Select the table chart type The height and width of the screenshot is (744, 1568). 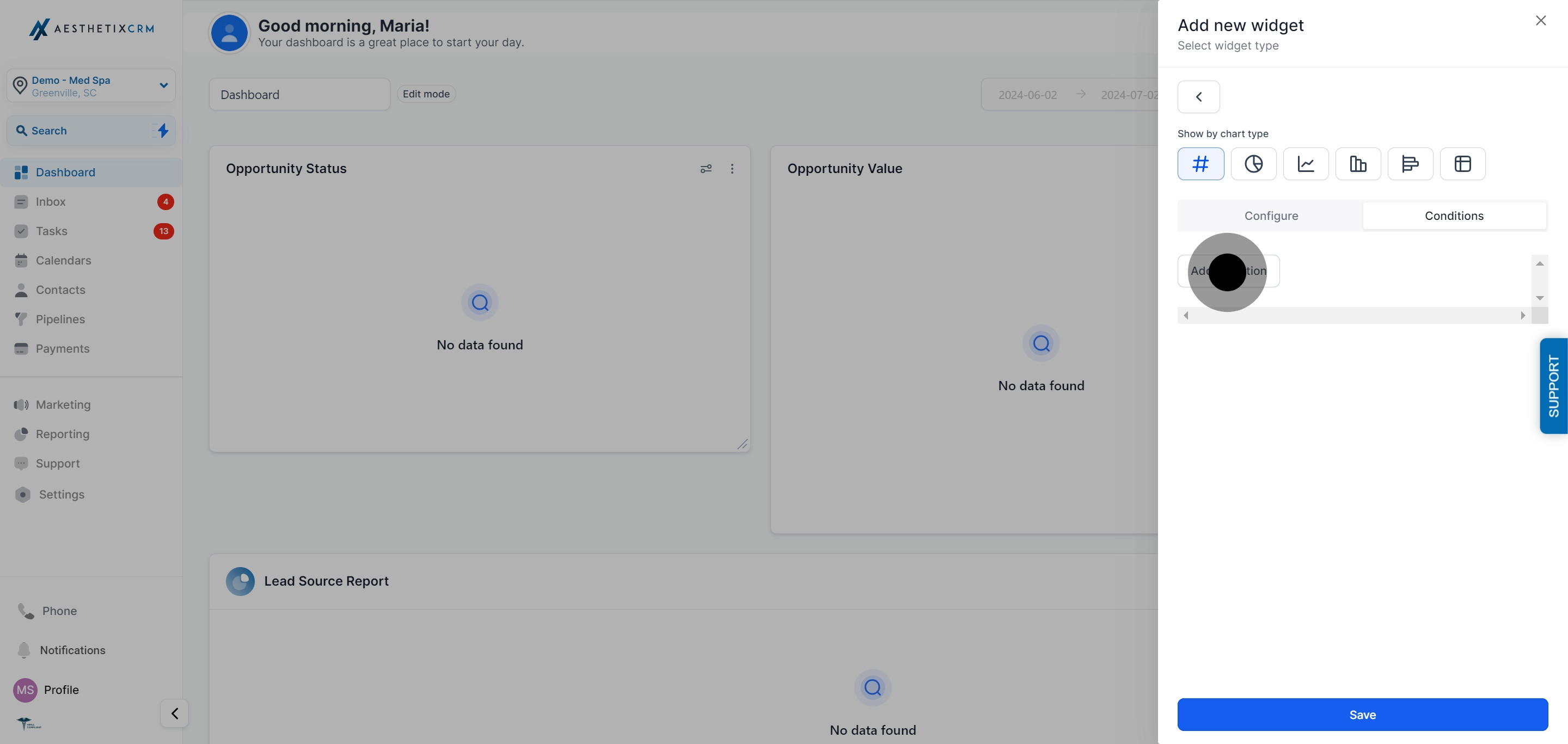(1462, 164)
